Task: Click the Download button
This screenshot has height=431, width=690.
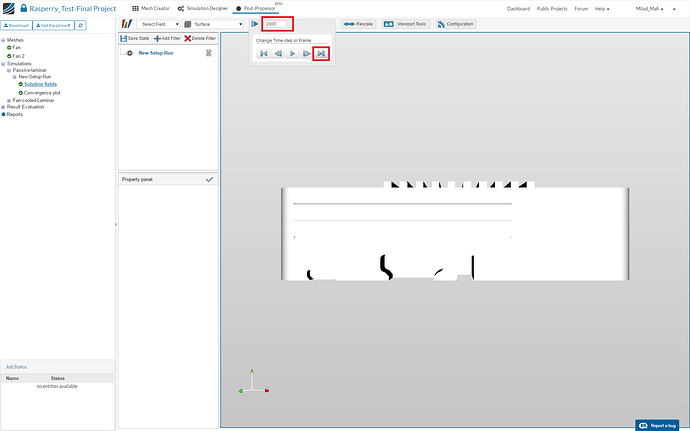Action: coord(16,26)
